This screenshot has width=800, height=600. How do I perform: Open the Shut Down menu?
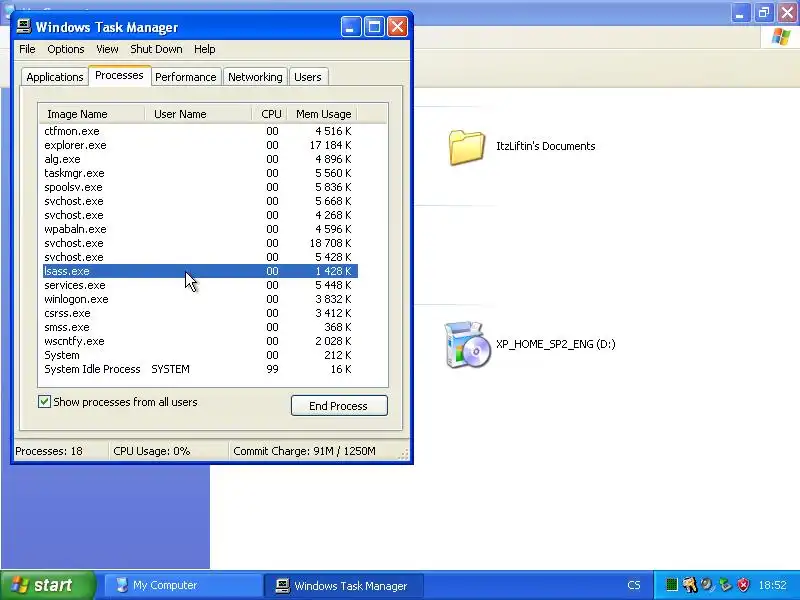pos(156,49)
